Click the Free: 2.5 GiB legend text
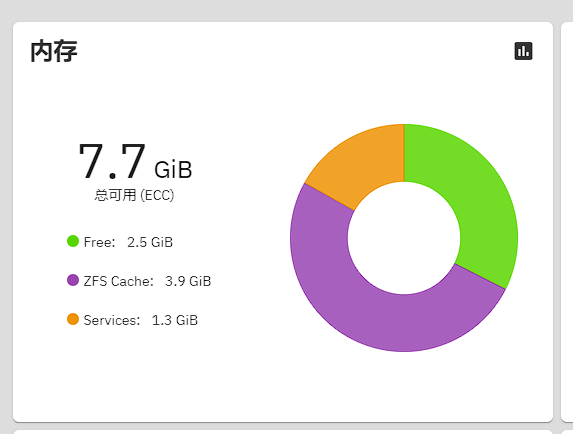 pyautogui.click(x=128, y=242)
